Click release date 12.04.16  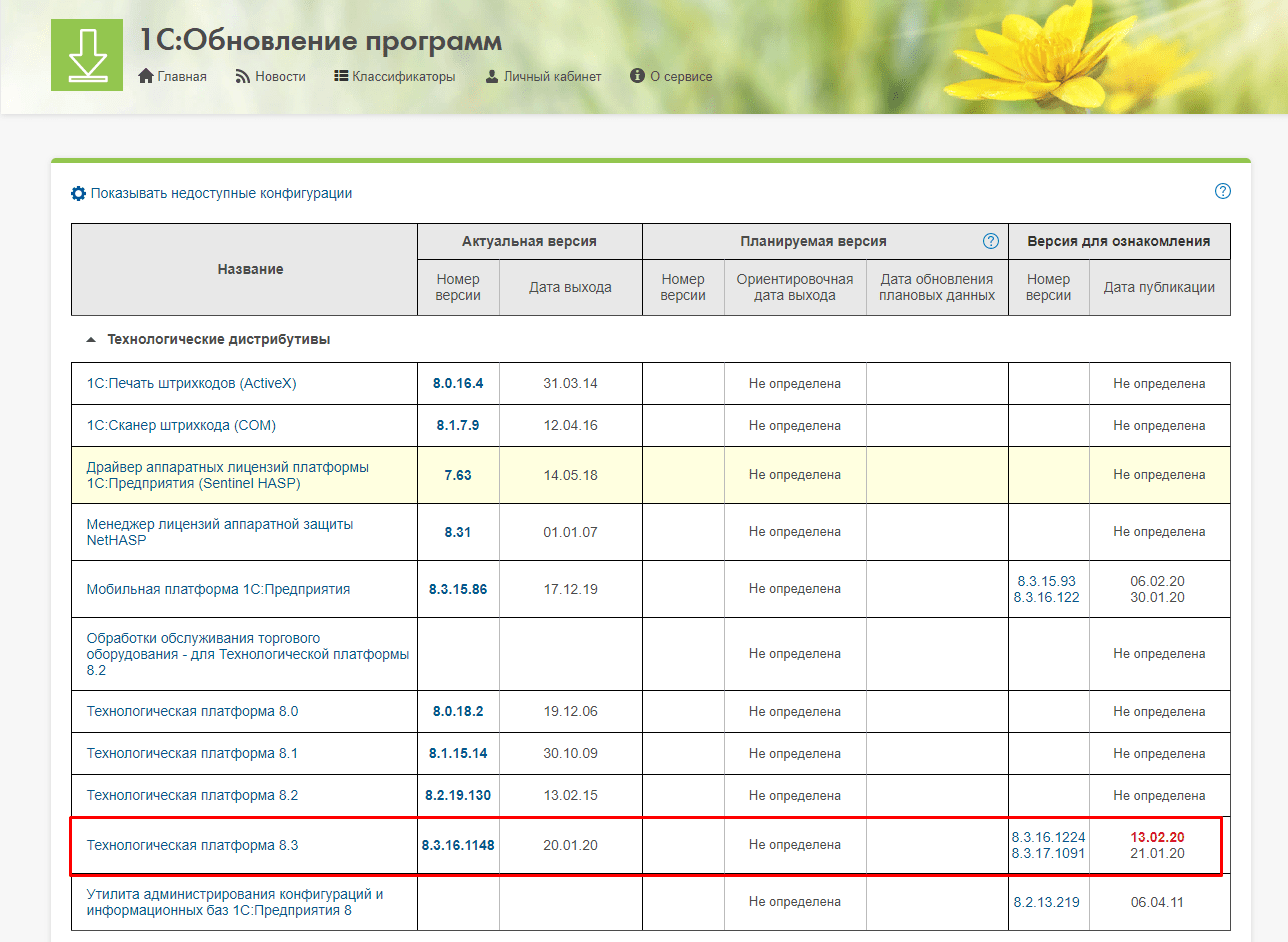pyautogui.click(x=570, y=425)
